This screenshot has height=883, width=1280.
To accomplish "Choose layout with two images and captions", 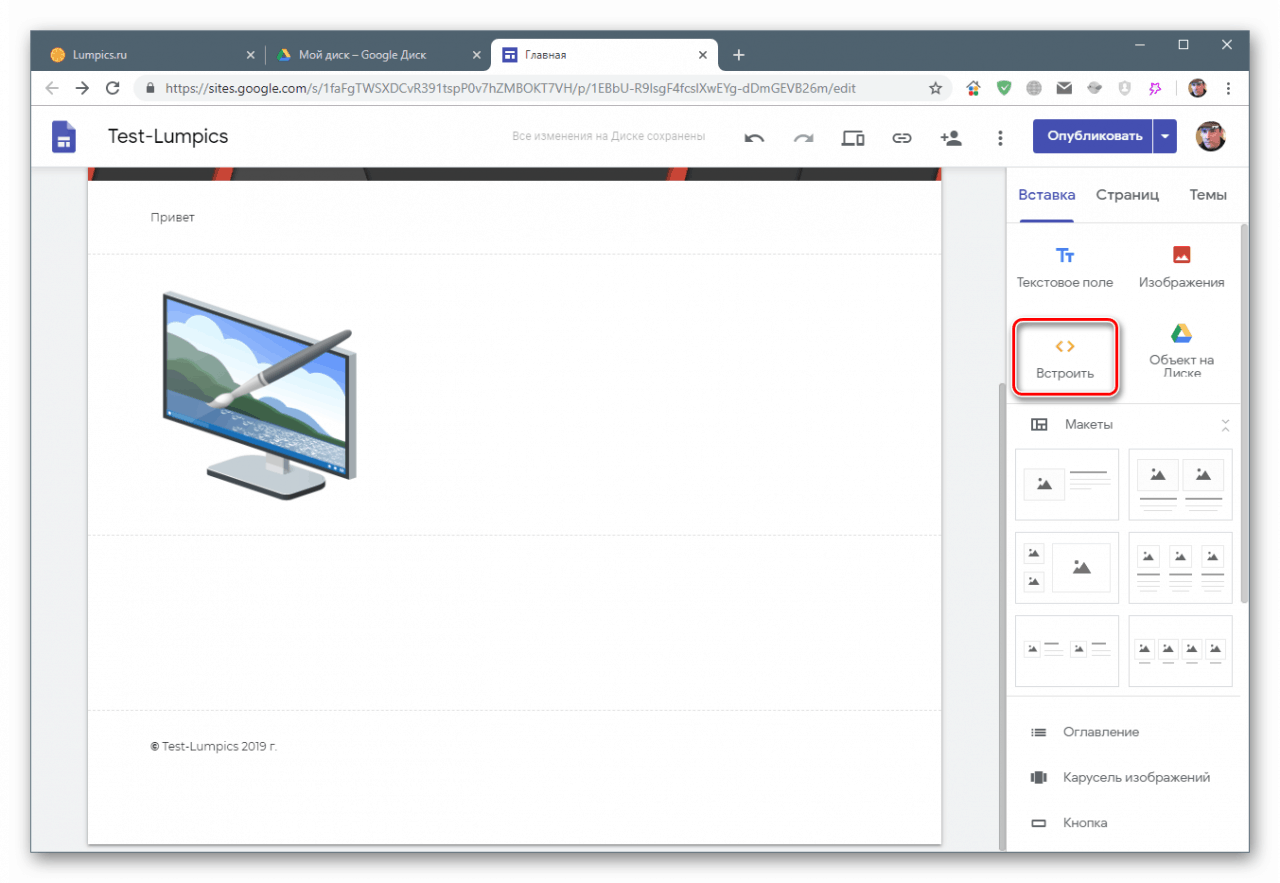I will coord(1181,484).
